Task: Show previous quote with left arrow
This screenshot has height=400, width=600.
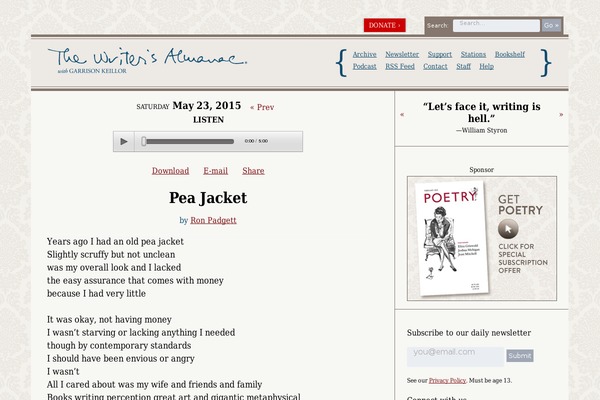Action: tap(402, 114)
